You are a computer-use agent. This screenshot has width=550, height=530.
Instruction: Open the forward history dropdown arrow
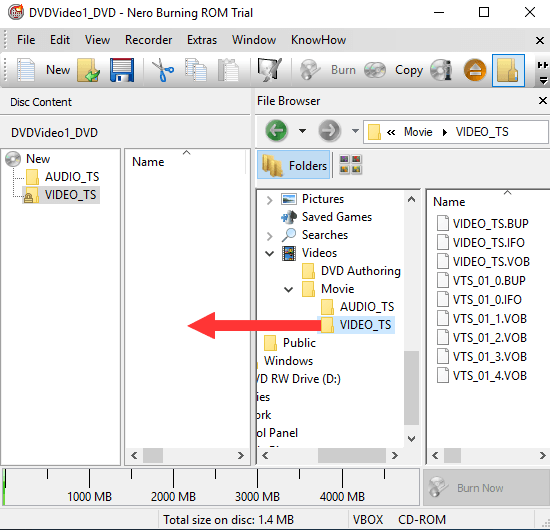(355, 131)
